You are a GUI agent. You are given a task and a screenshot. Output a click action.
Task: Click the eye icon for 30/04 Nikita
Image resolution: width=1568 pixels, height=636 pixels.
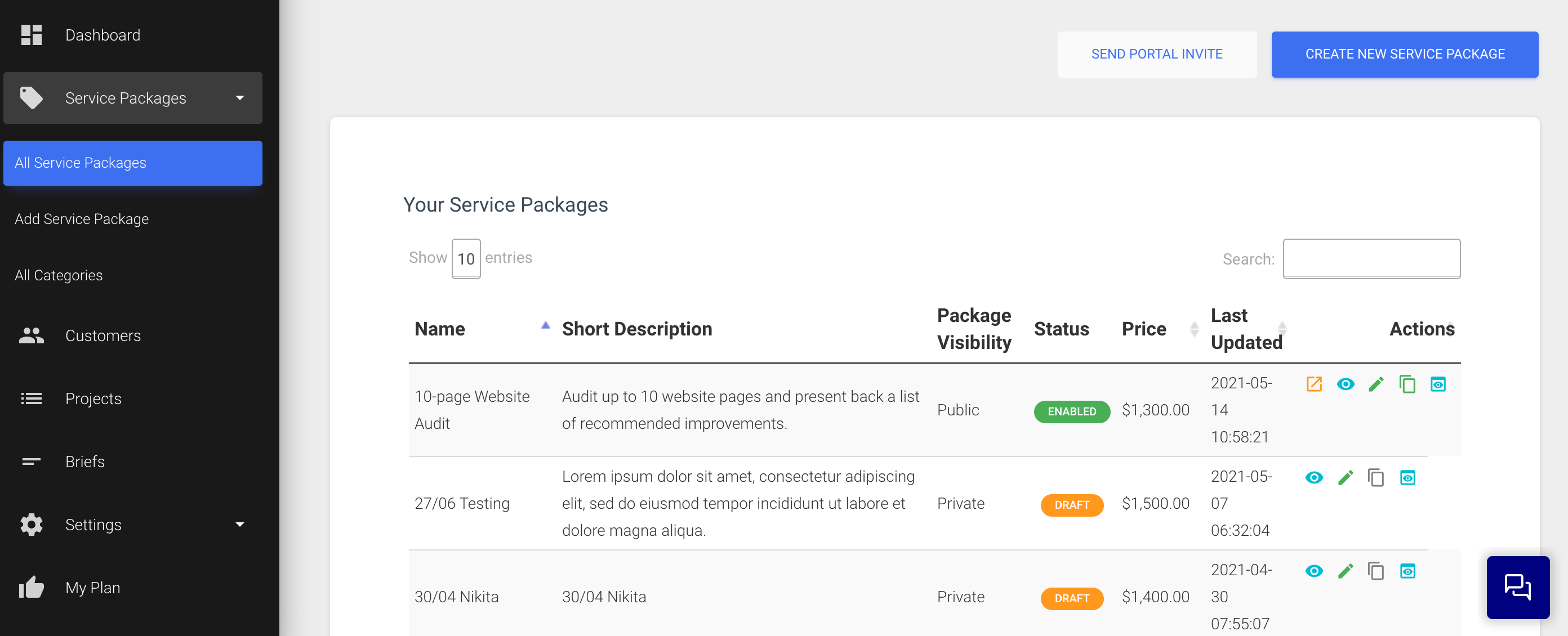click(x=1313, y=571)
